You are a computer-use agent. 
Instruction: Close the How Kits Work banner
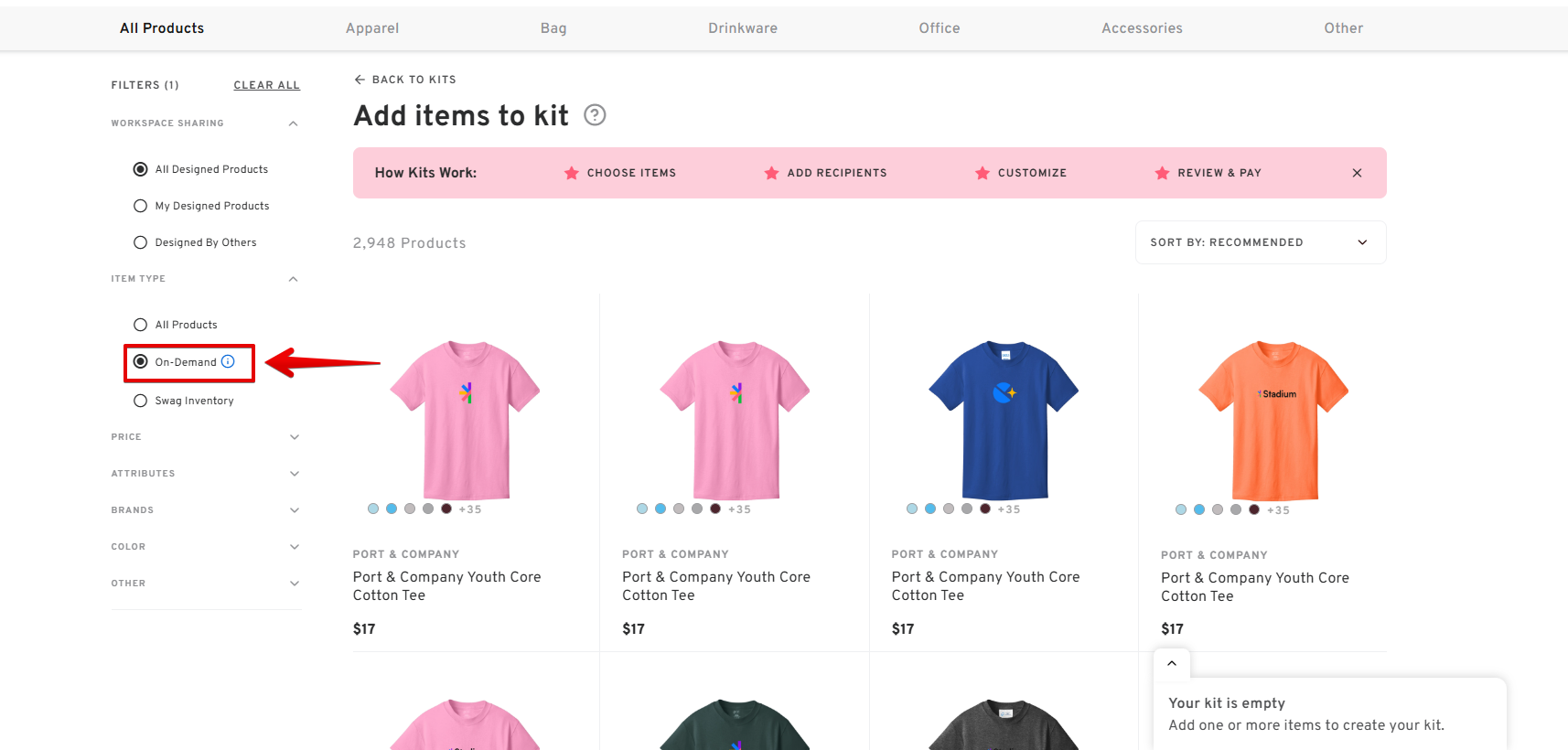pyautogui.click(x=1357, y=173)
